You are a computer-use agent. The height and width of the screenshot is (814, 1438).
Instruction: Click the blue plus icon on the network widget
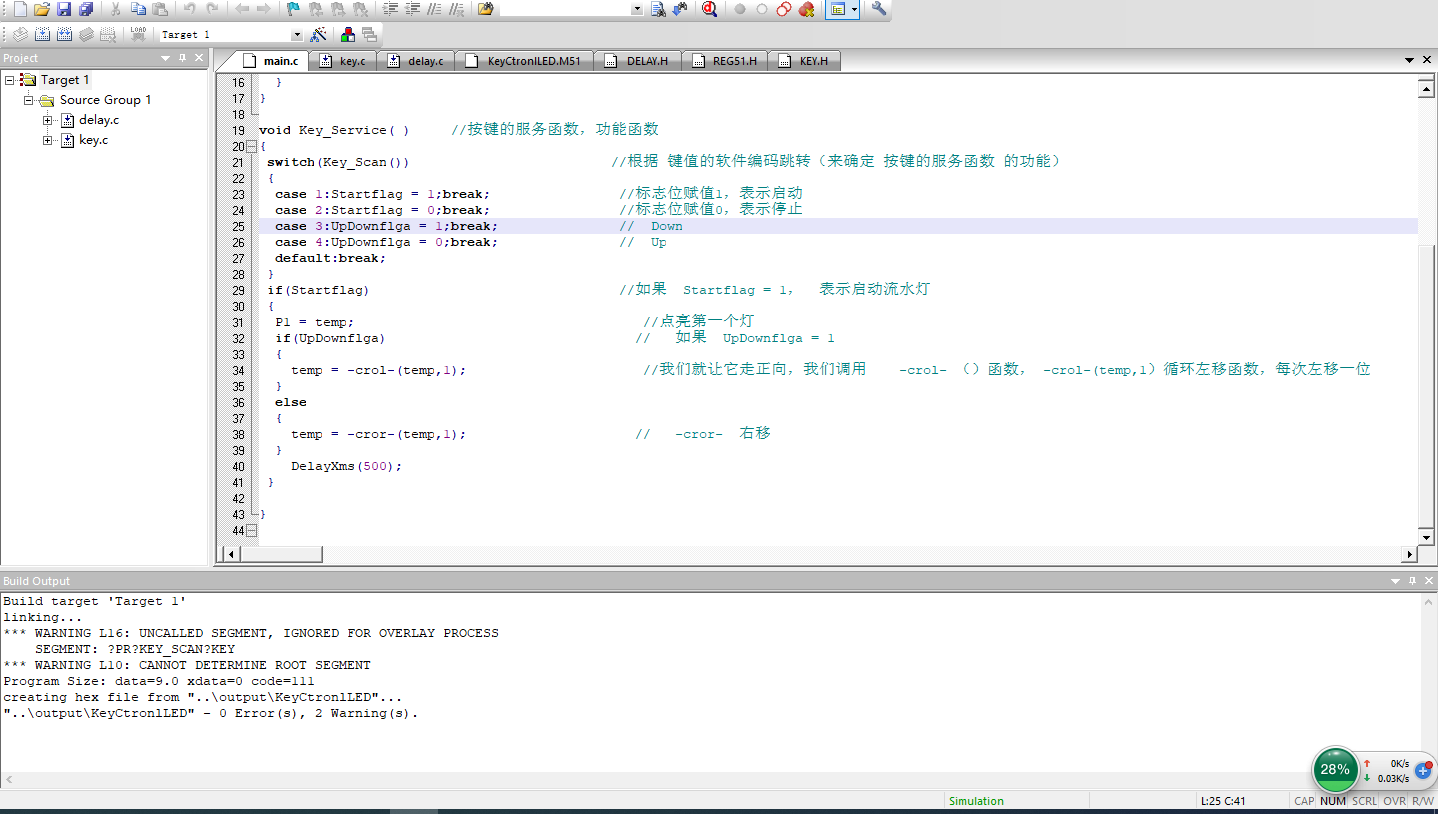pyautogui.click(x=1423, y=771)
